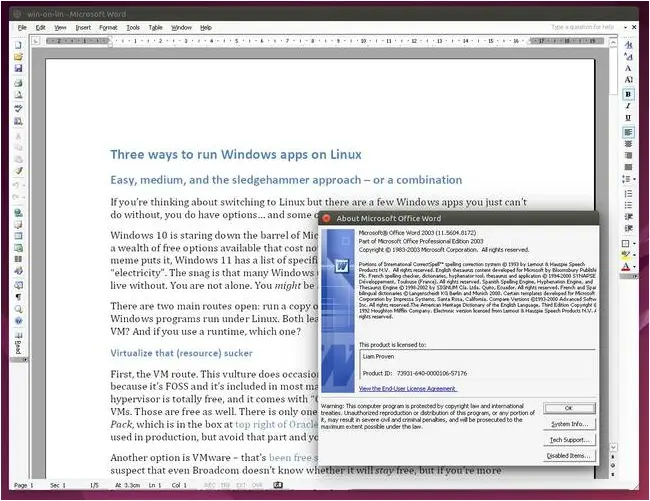Screen dimensions: 650x501
Task: Click the Print icon in left toolbar
Action: point(18,83)
